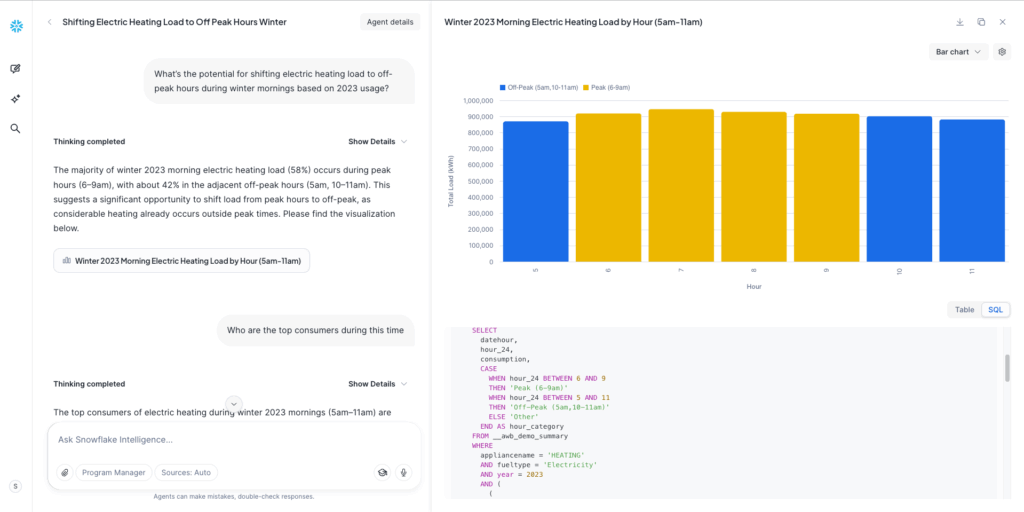Switch to the Table view

[964, 310]
